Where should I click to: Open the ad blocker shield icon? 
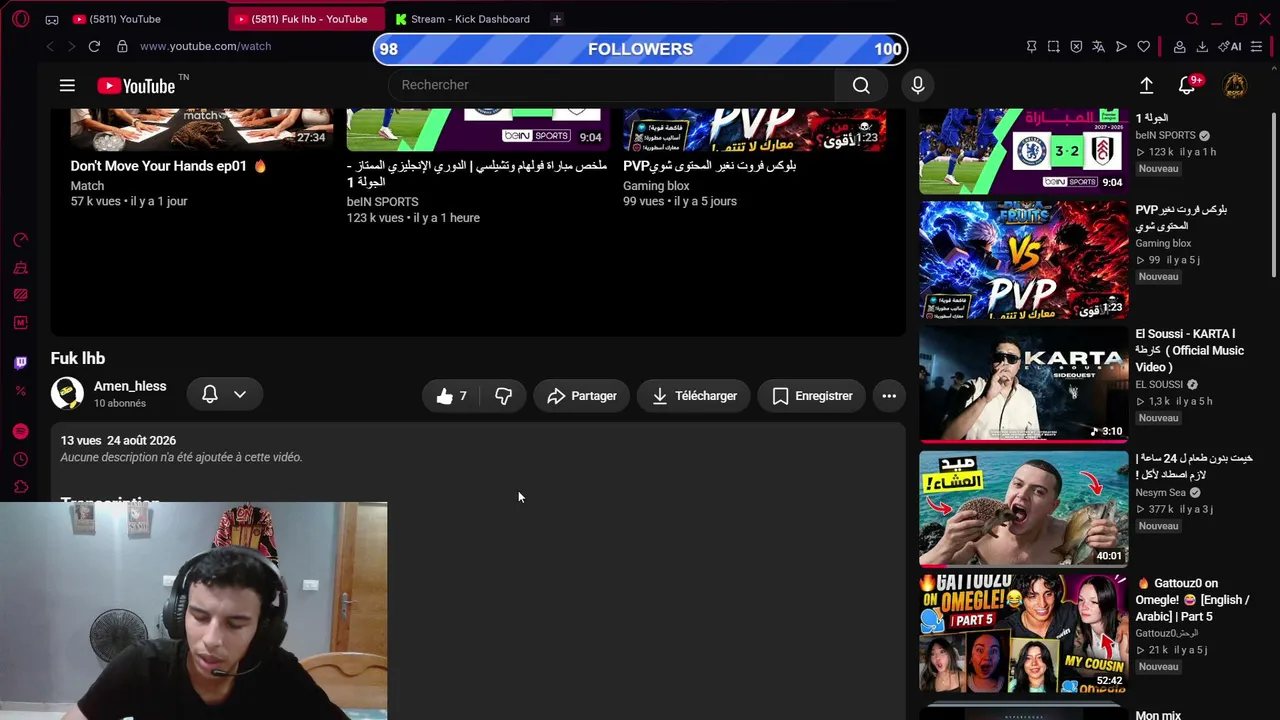coord(1076,46)
